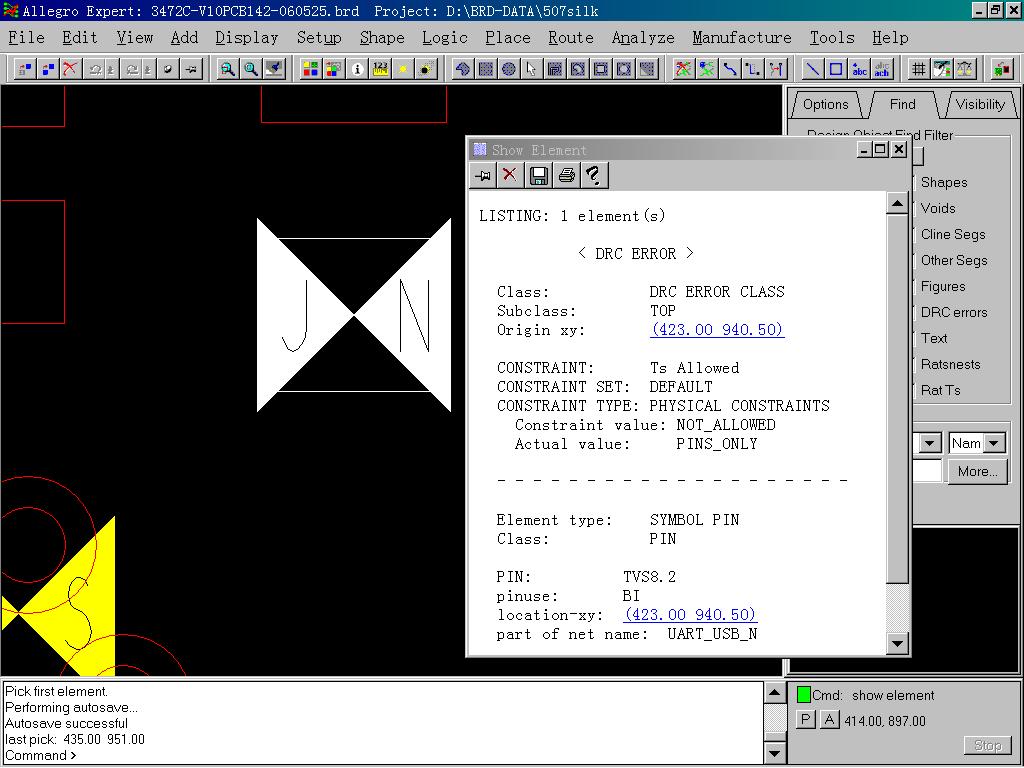Screen dimensions: 1024x768
Task: Toggle Cline Segs in the Find filter
Action: point(953,234)
